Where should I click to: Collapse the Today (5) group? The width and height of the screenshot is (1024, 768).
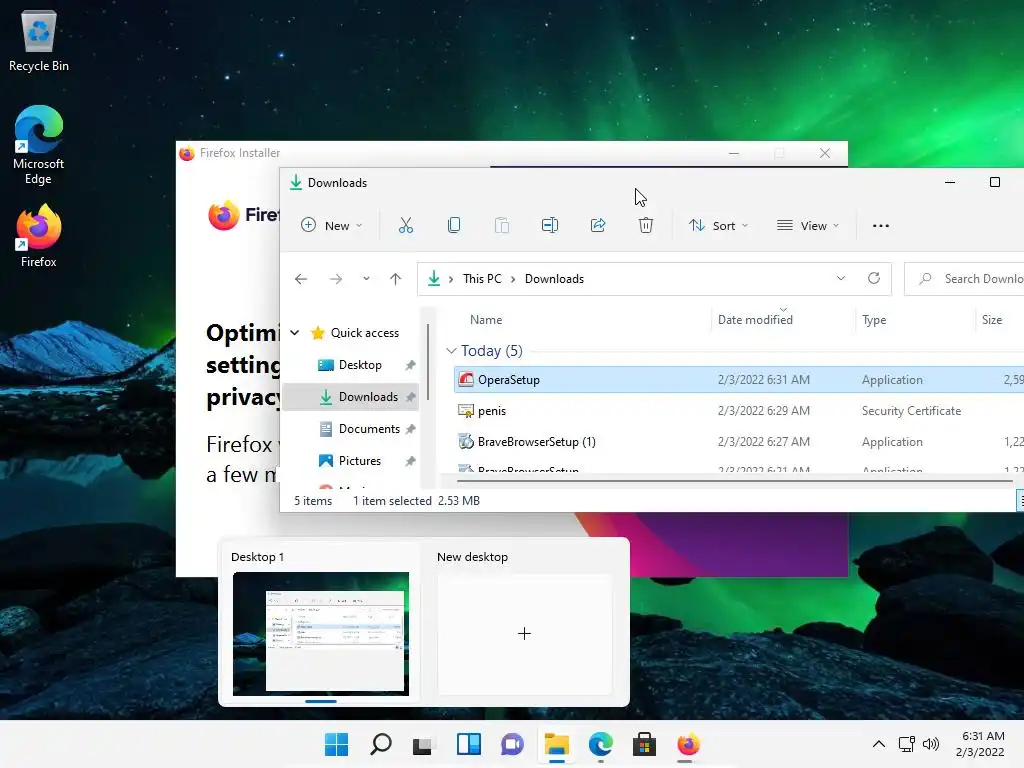[451, 351]
